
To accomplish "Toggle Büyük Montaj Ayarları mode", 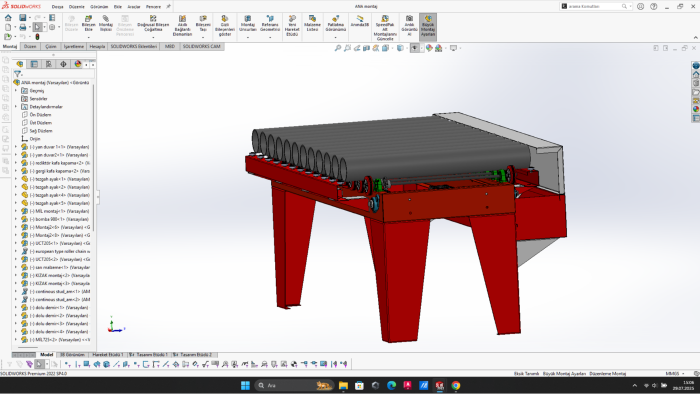I will pos(428,27).
